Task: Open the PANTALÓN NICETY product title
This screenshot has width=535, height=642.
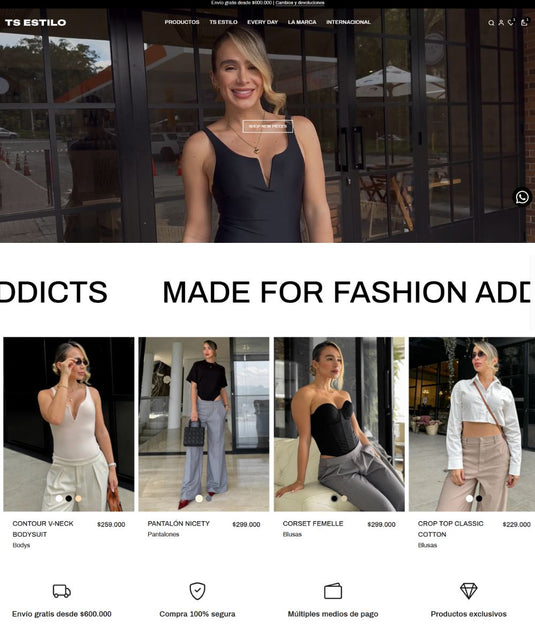Action: [178, 524]
